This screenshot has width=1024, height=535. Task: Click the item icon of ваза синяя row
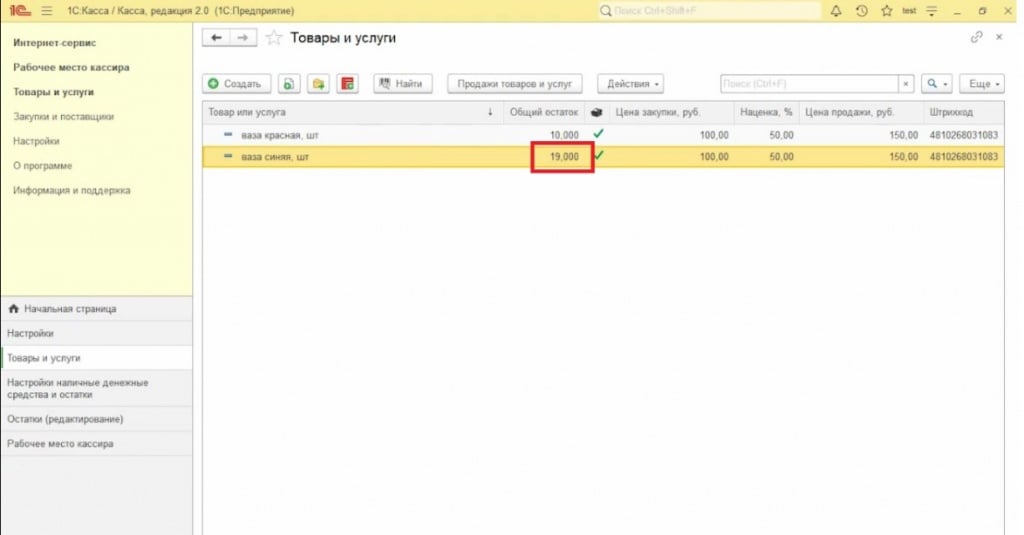click(228, 156)
